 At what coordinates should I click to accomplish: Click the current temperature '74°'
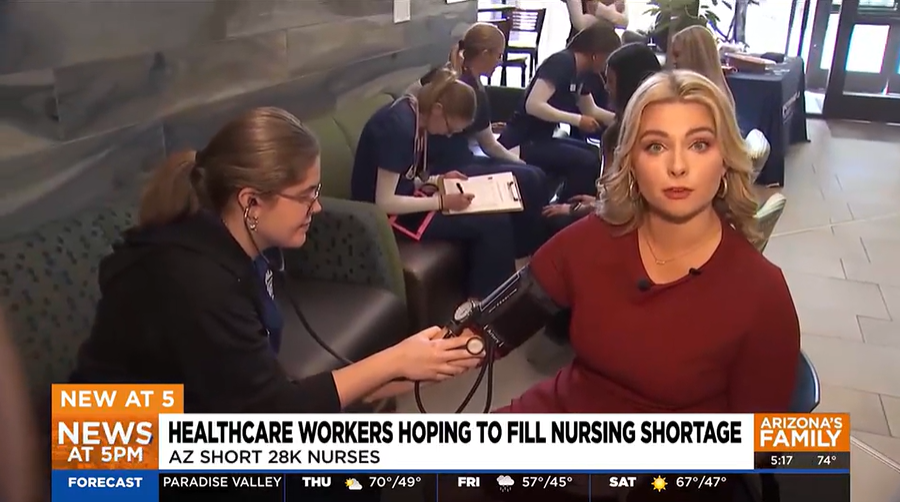click(x=827, y=460)
